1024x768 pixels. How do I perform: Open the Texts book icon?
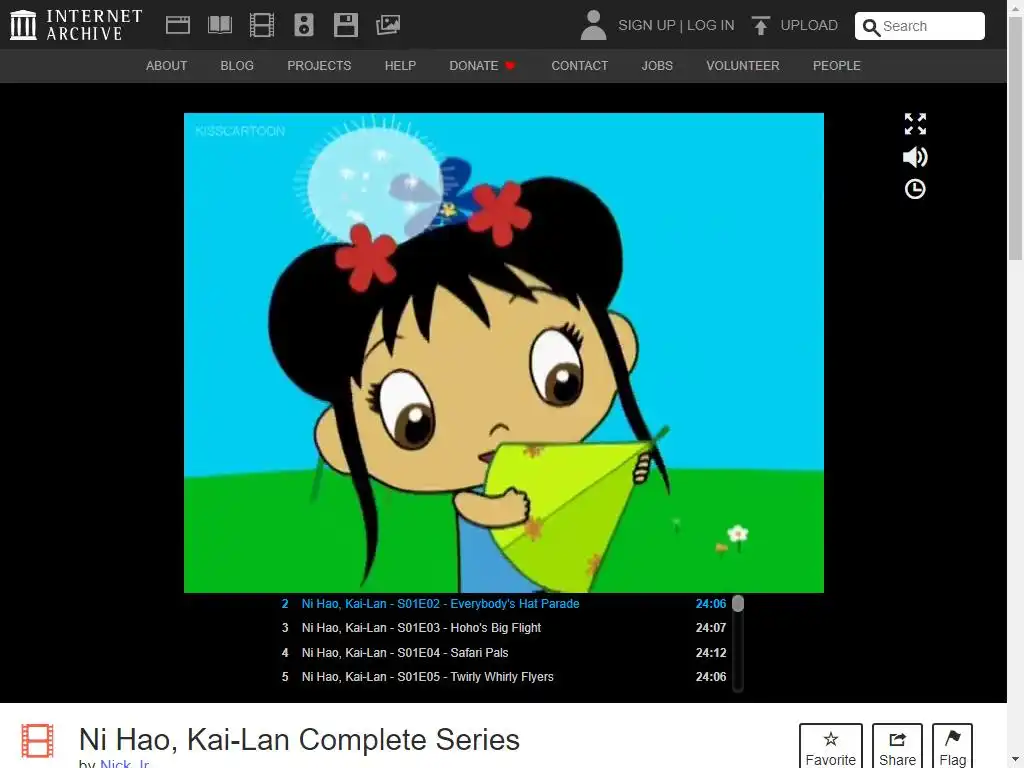(219, 25)
